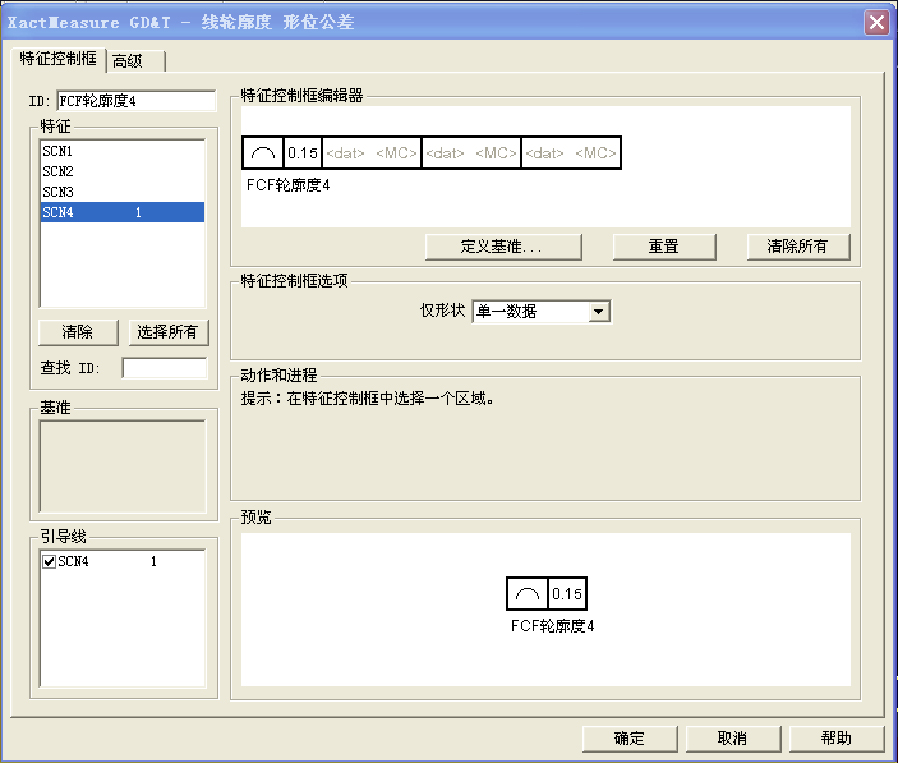Select the 0.15 tolerance cell in the editor
898x763 pixels.
click(x=302, y=152)
